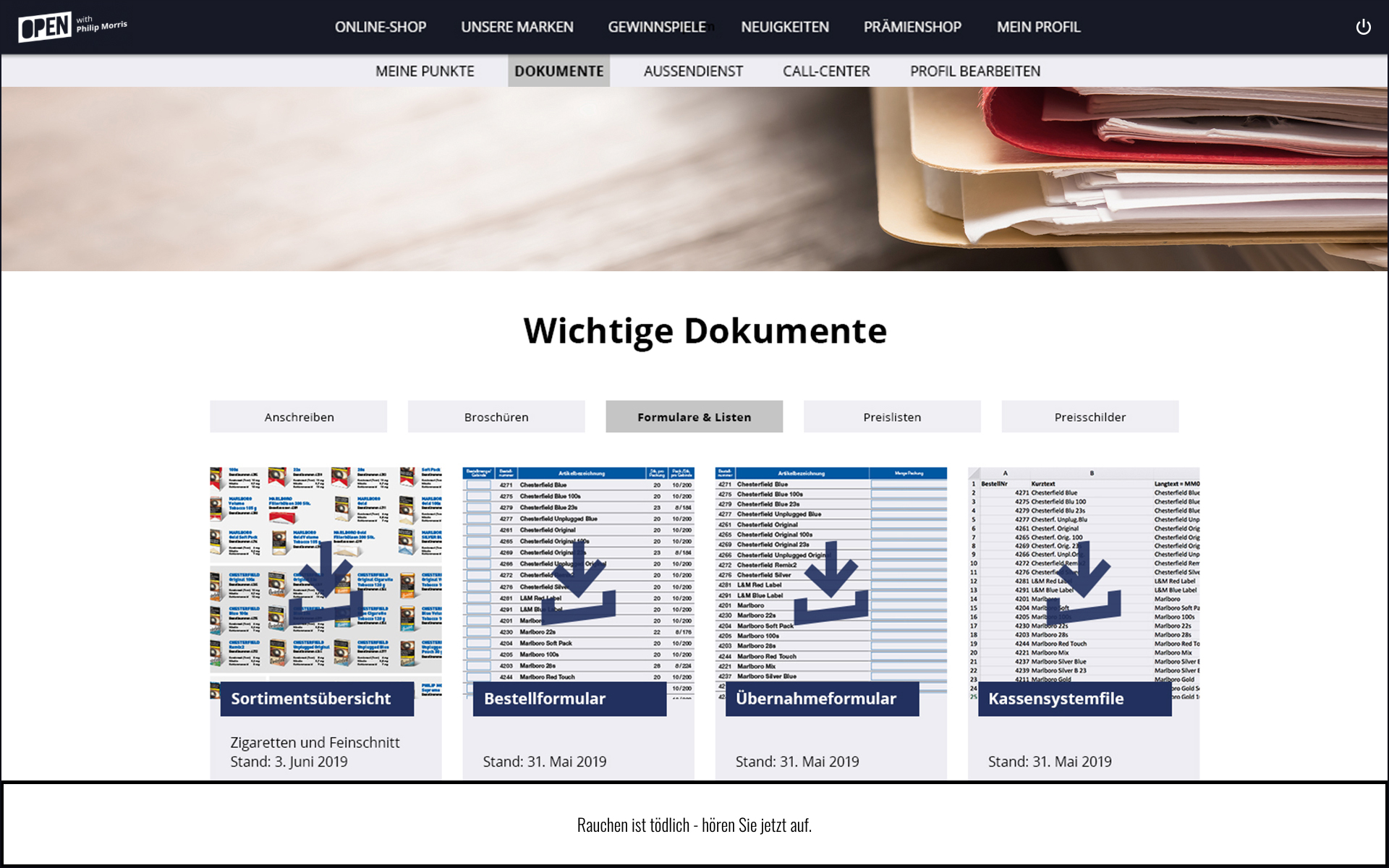
Task: Click the Bestellformular title label
Action: coord(569,699)
